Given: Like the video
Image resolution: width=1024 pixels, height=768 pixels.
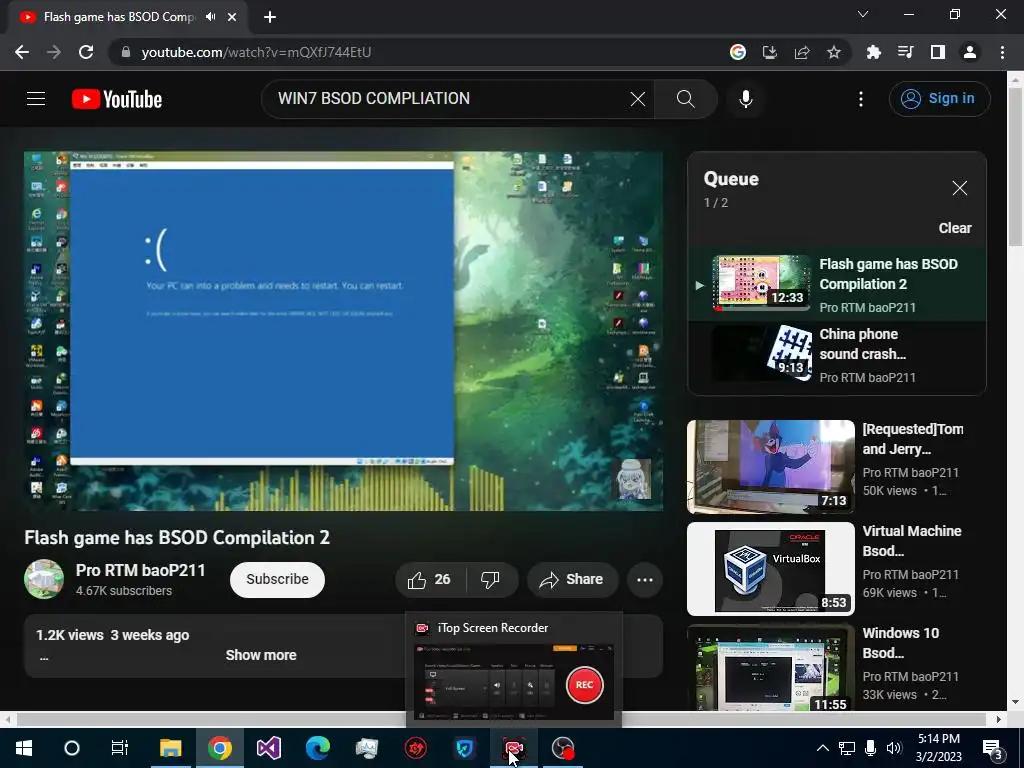Looking at the screenshot, I should (x=430, y=579).
